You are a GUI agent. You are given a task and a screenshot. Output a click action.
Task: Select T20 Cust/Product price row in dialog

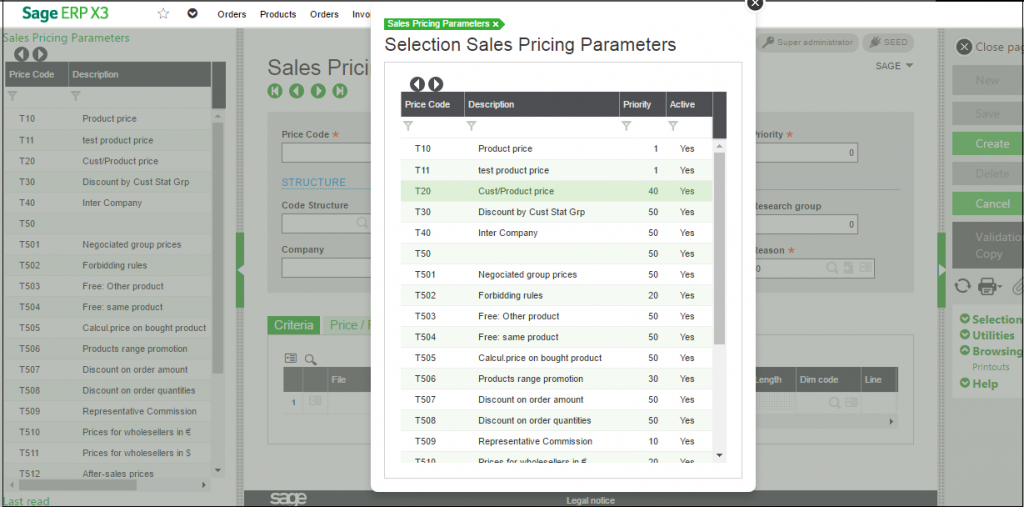(x=556, y=191)
